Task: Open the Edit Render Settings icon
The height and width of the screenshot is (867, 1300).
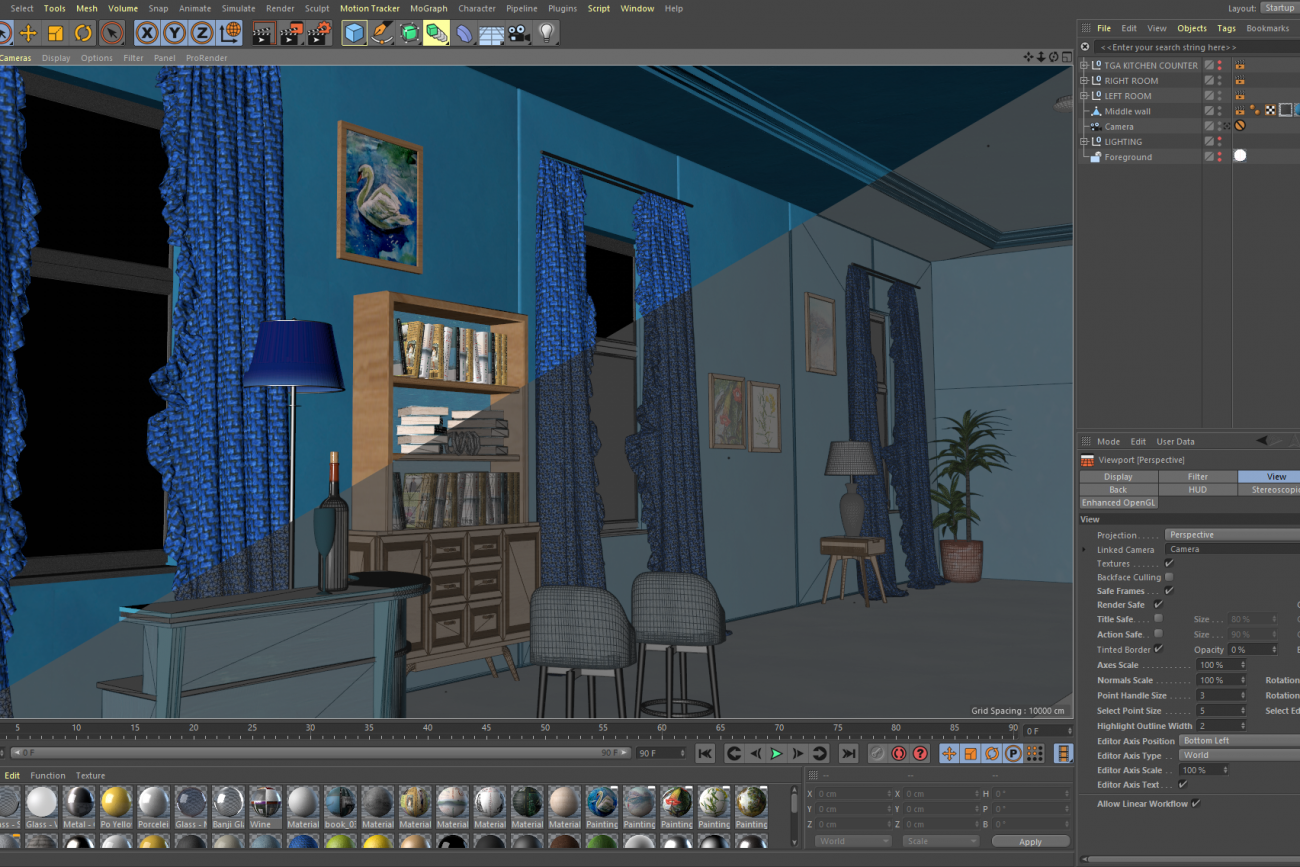Action: coord(319,33)
